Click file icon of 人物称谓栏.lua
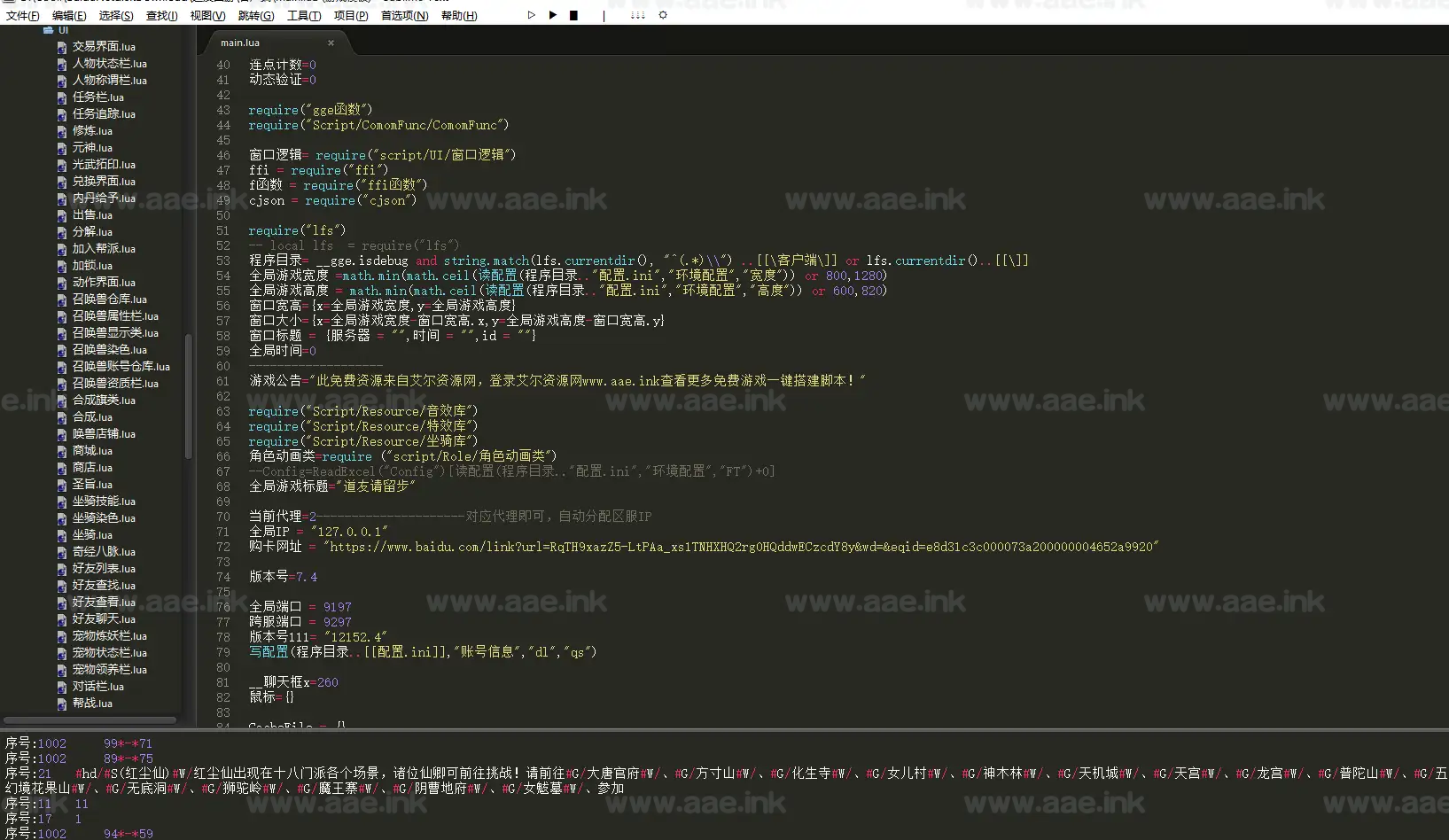Image resolution: width=1449 pixels, height=840 pixels. (x=62, y=81)
